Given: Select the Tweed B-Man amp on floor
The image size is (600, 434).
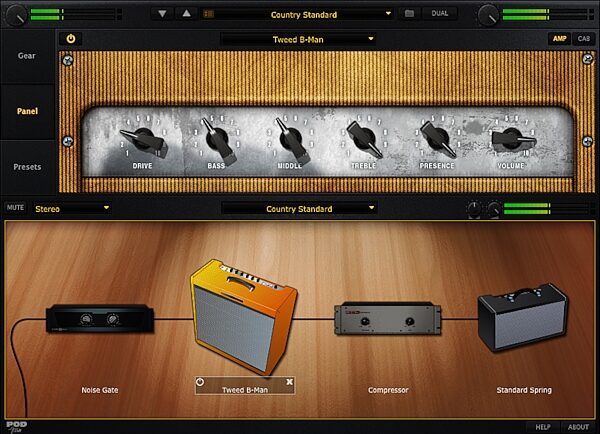Looking at the screenshot, I should 243,317.
